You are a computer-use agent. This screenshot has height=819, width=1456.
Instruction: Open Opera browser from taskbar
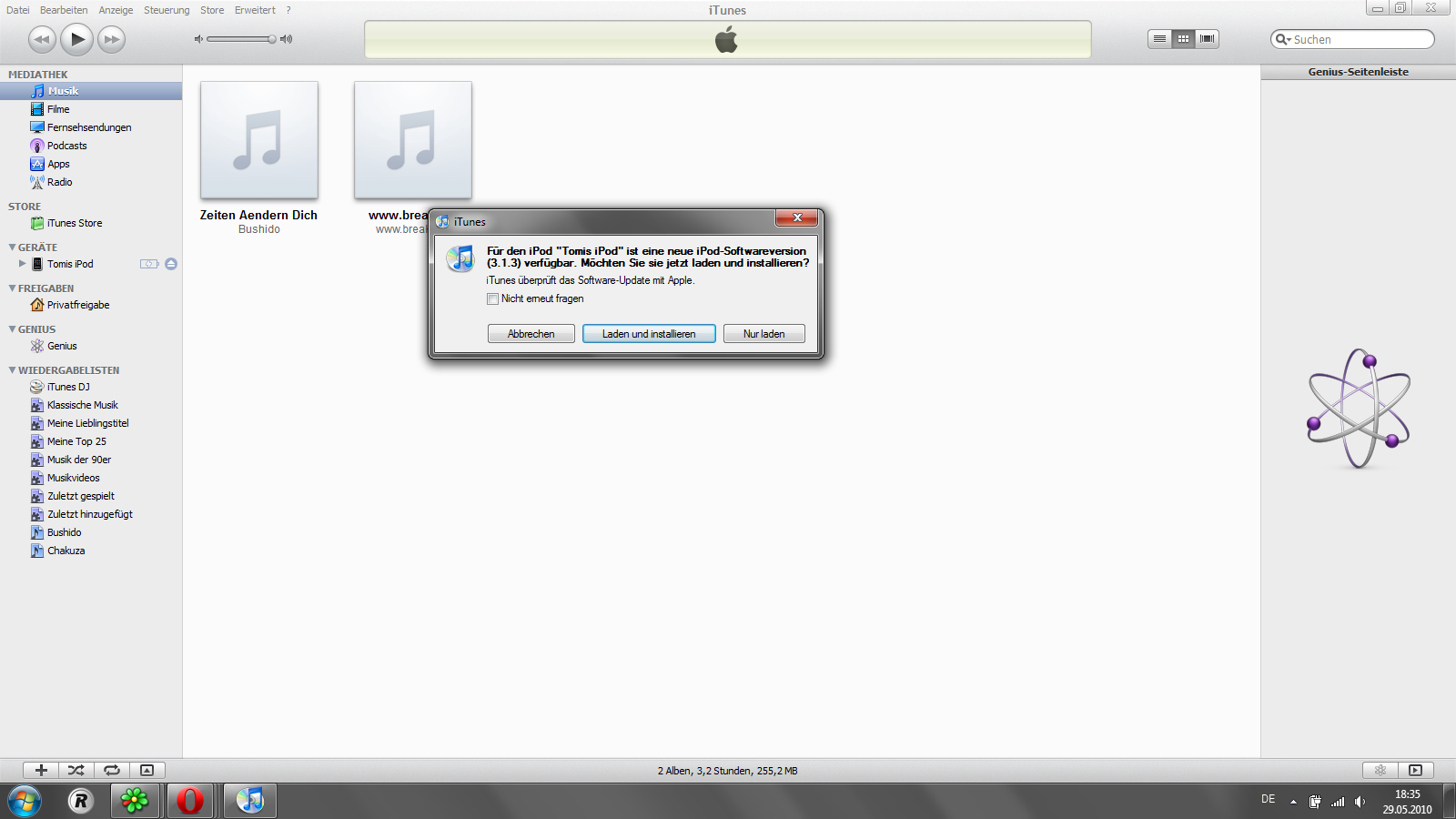190,801
